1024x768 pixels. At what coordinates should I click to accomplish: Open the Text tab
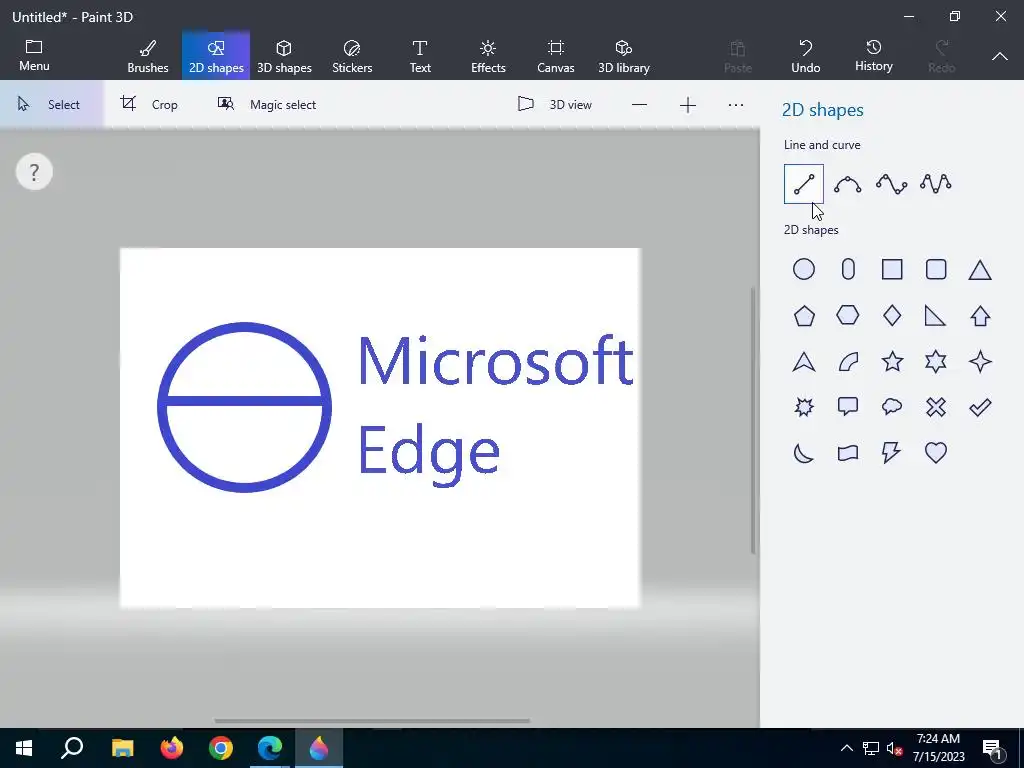[420, 56]
